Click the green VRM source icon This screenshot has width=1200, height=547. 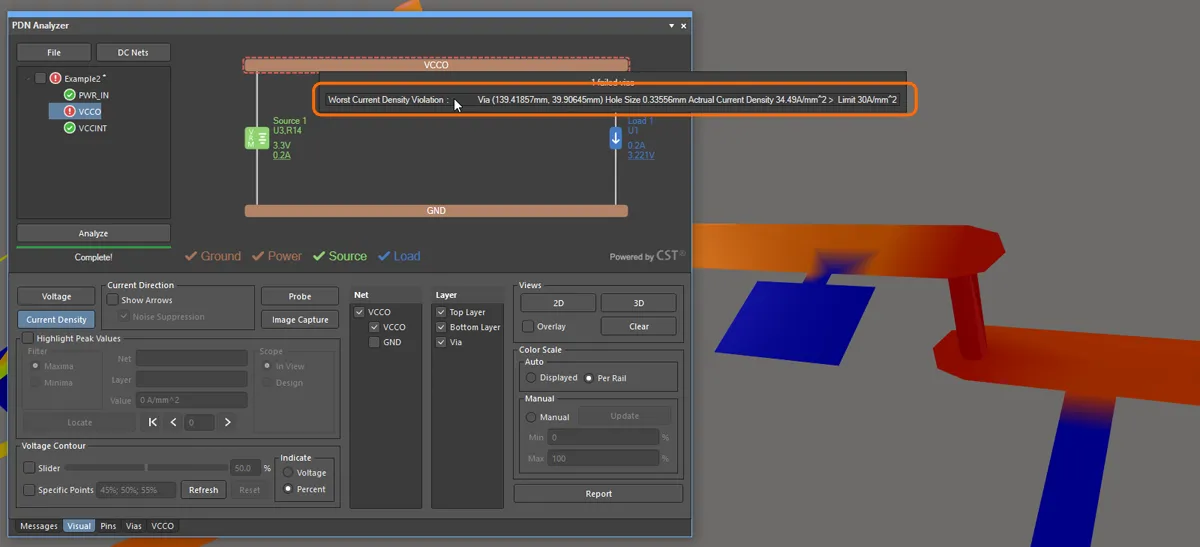click(x=251, y=138)
